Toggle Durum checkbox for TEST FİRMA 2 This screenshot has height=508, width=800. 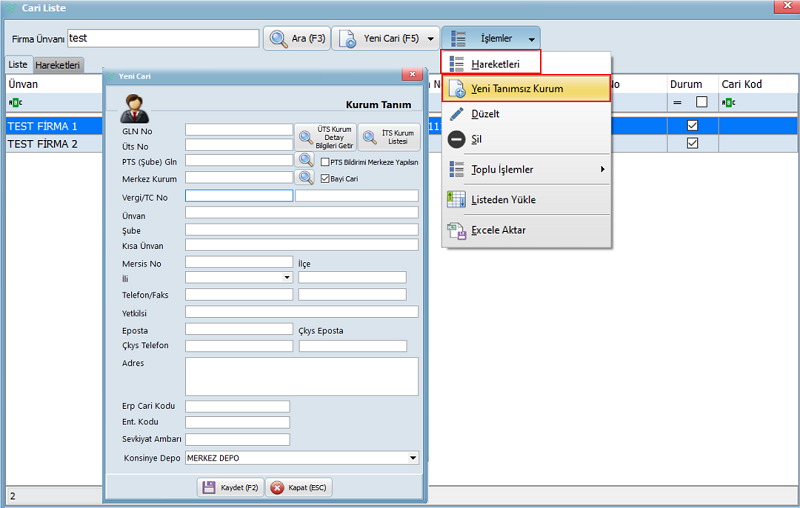coord(692,144)
